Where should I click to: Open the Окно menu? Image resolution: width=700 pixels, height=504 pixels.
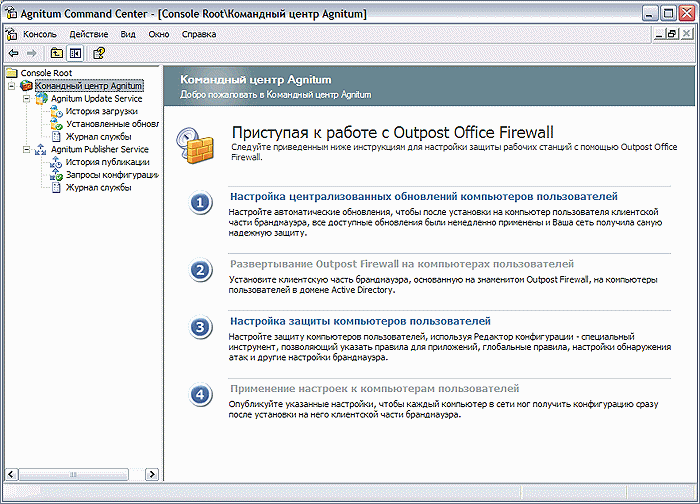pyautogui.click(x=159, y=34)
